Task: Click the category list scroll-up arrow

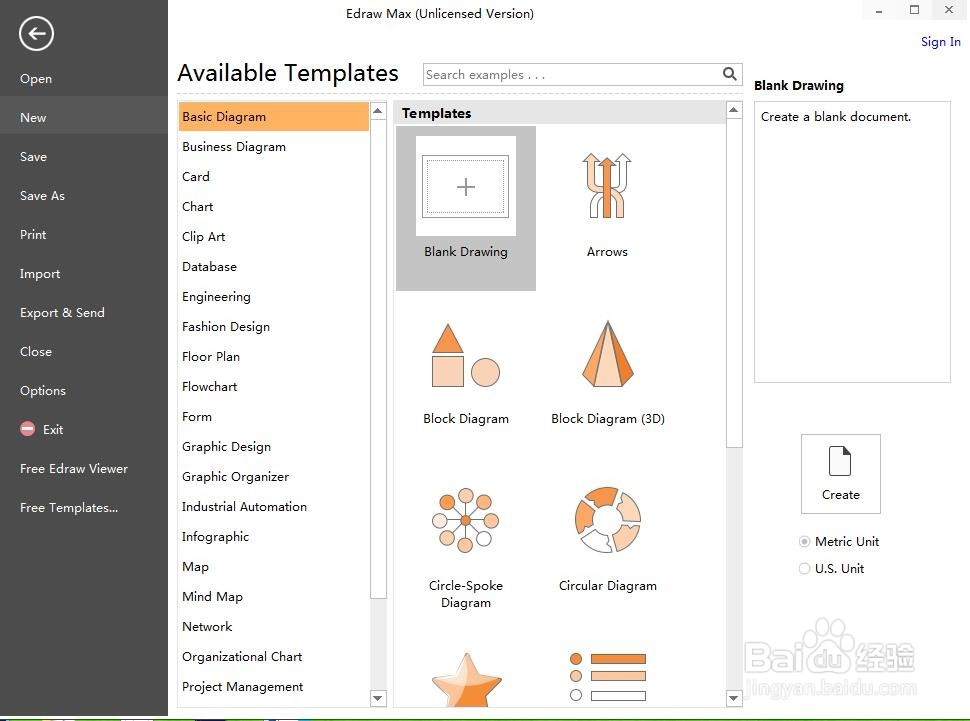Action: pyautogui.click(x=378, y=111)
